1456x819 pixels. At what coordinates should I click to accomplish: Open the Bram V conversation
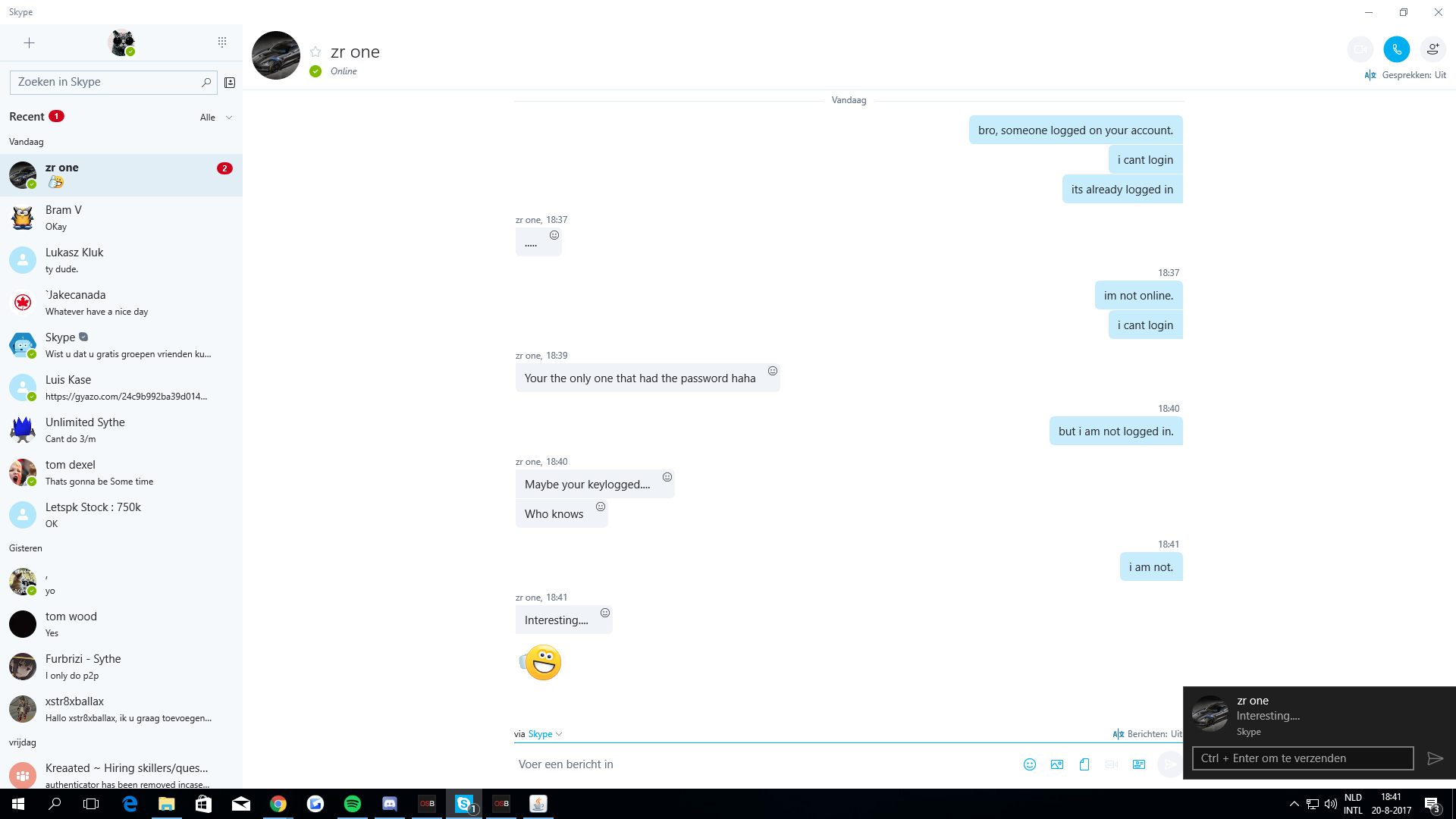(121, 218)
